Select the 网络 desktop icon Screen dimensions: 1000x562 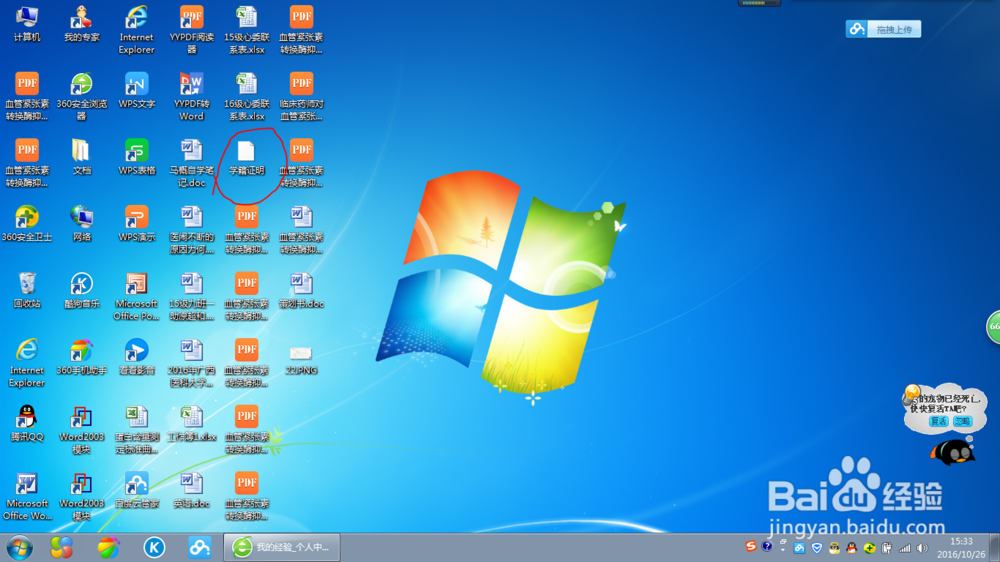point(82,224)
